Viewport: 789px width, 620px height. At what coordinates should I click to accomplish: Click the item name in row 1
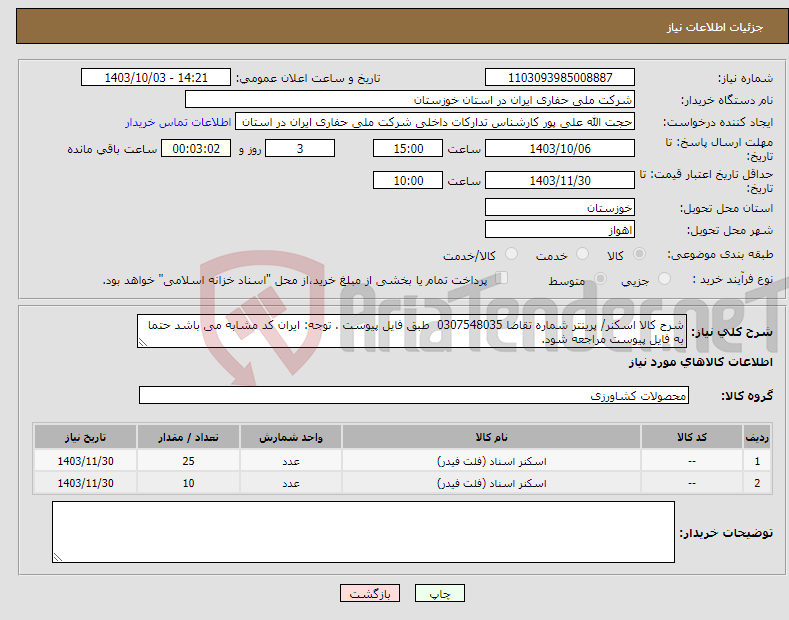pyautogui.click(x=491, y=461)
